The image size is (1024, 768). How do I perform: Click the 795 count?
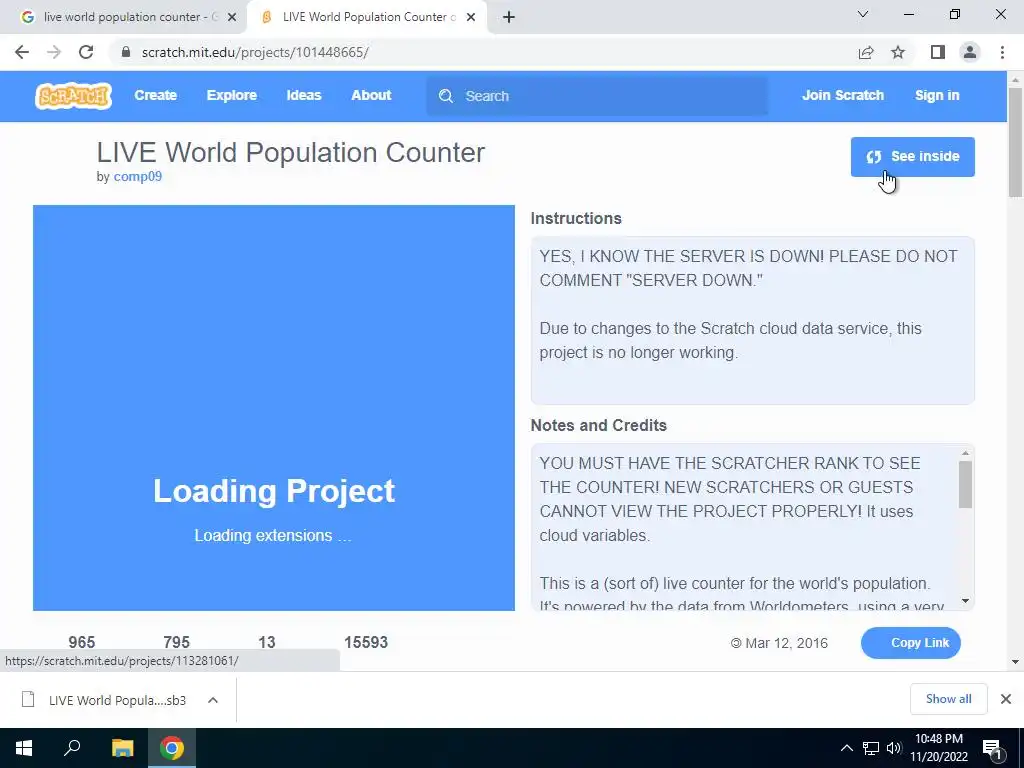[x=176, y=642]
